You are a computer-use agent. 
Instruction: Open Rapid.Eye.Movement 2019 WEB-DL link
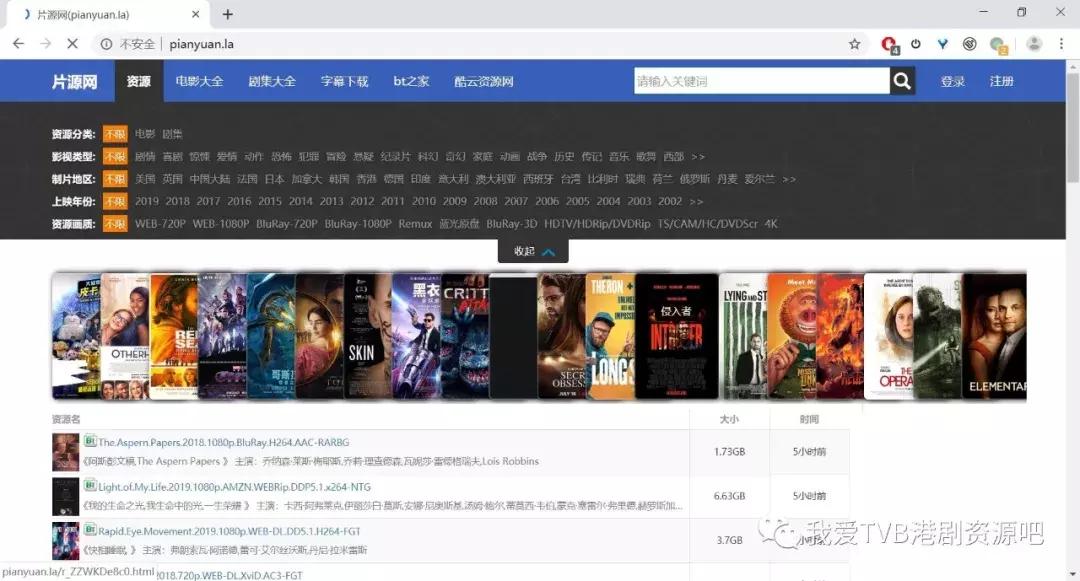(229, 531)
